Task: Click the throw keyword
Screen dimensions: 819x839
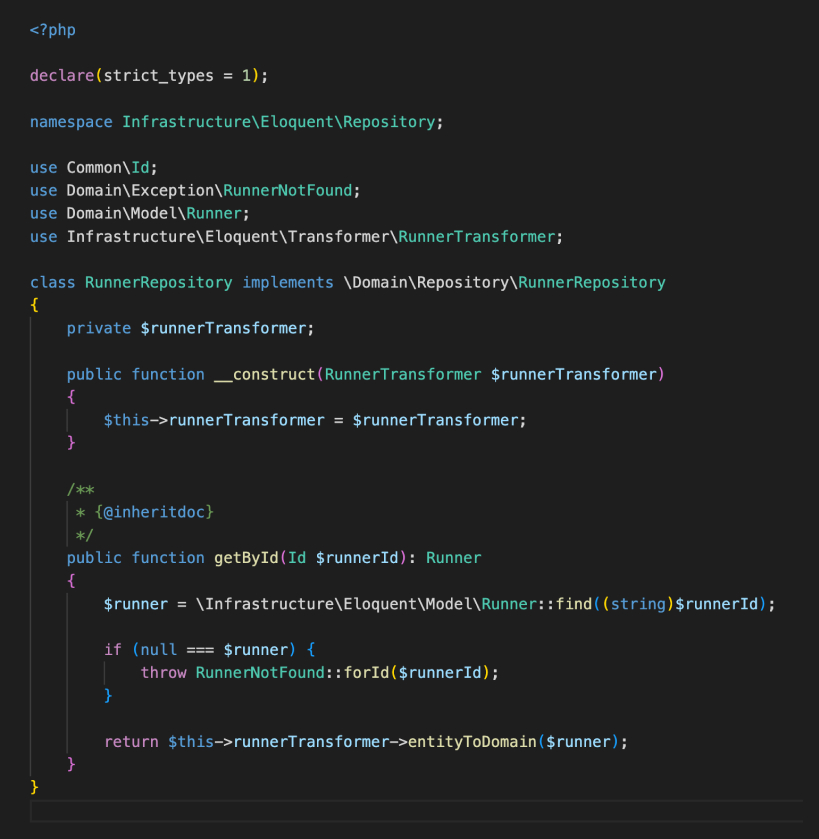Action: click(163, 673)
